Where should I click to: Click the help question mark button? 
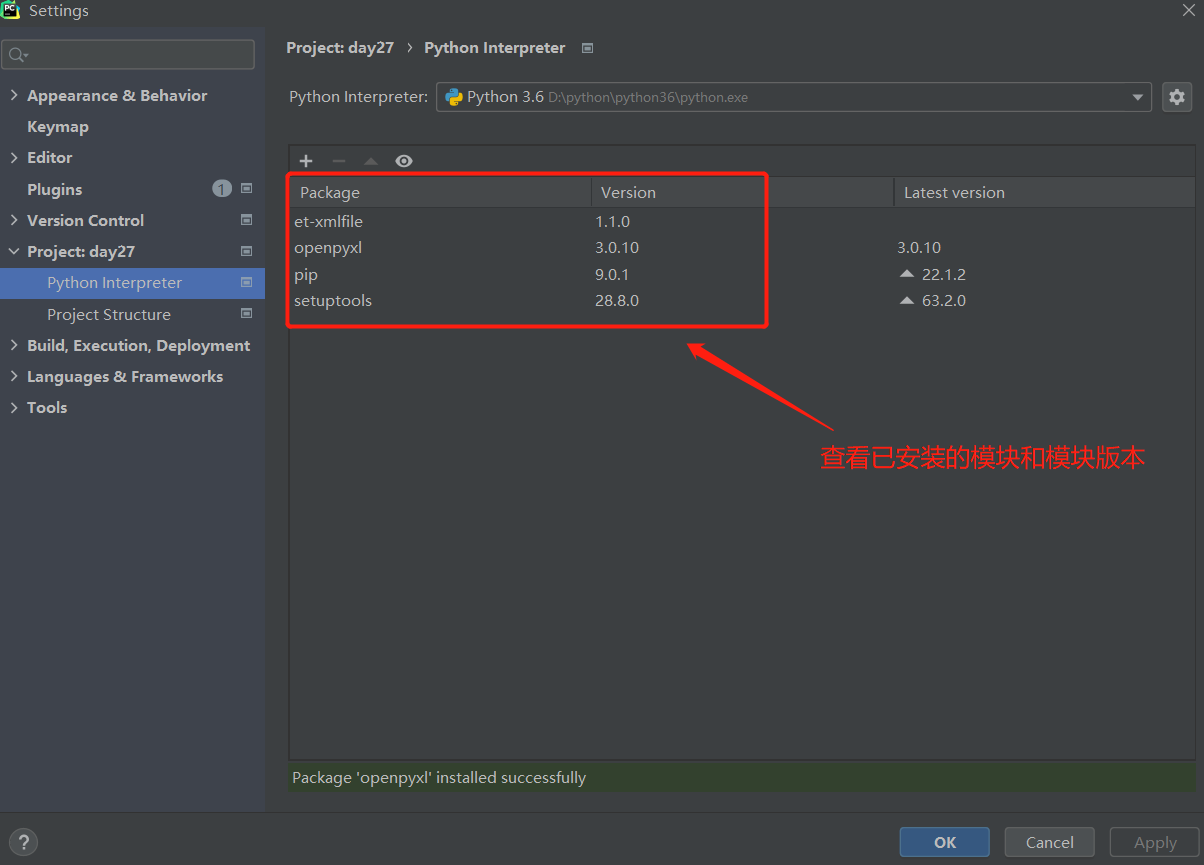pos(23,842)
